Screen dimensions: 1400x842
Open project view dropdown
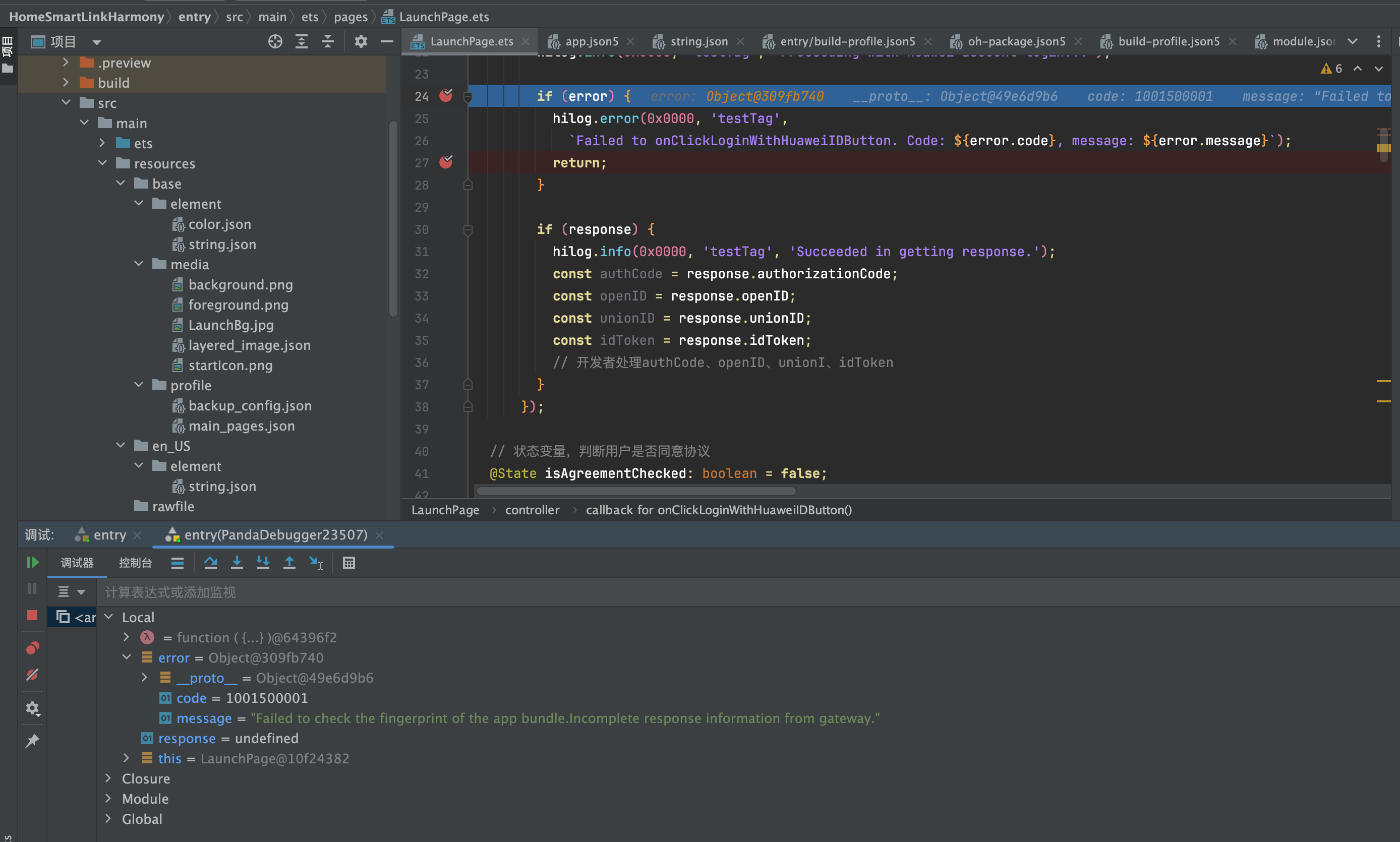pos(96,42)
